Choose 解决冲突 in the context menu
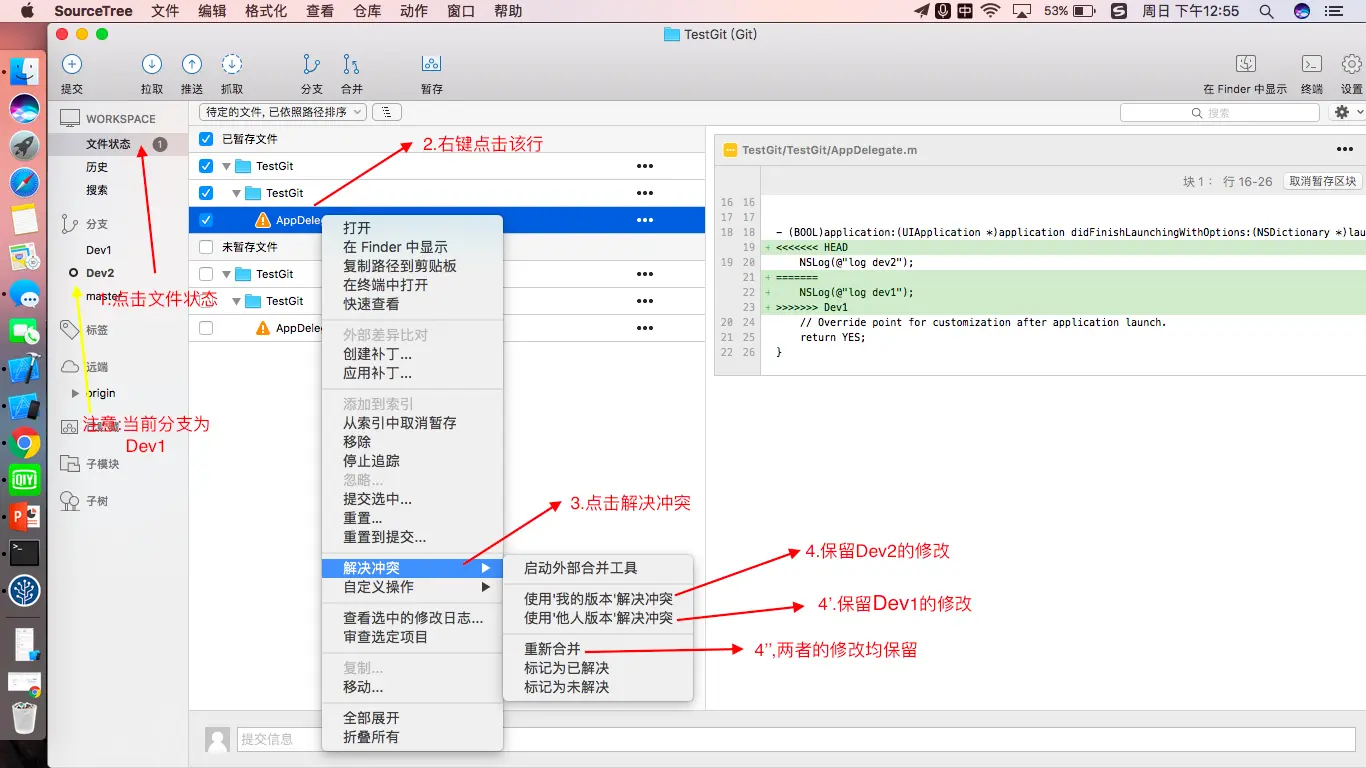 pos(412,568)
